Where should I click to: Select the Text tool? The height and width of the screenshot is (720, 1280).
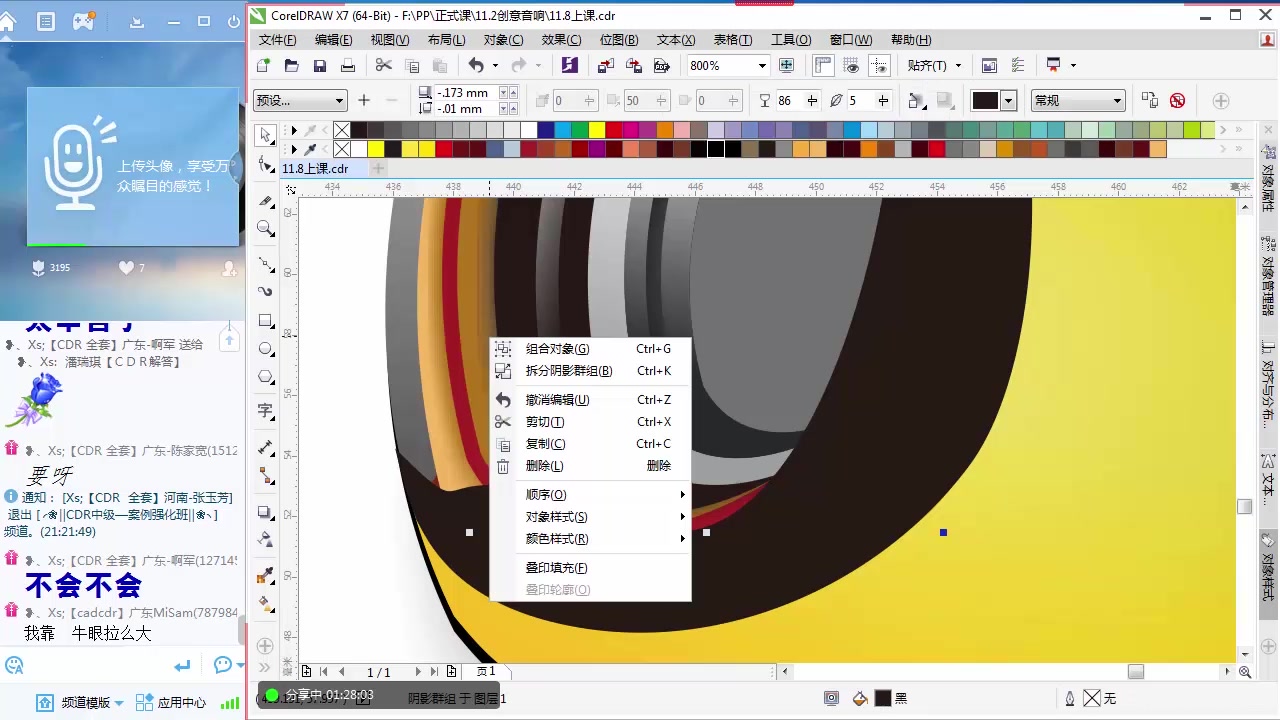tap(265, 410)
